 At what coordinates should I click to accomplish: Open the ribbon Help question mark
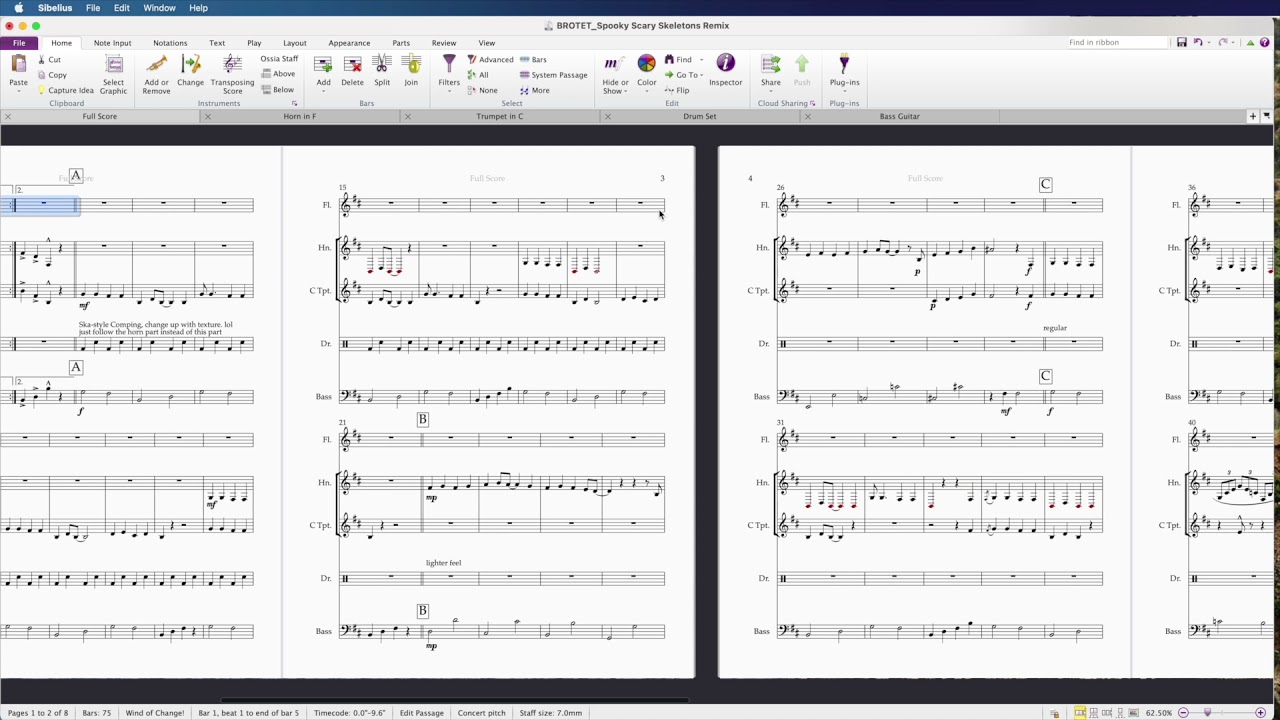coord(1264,43)
